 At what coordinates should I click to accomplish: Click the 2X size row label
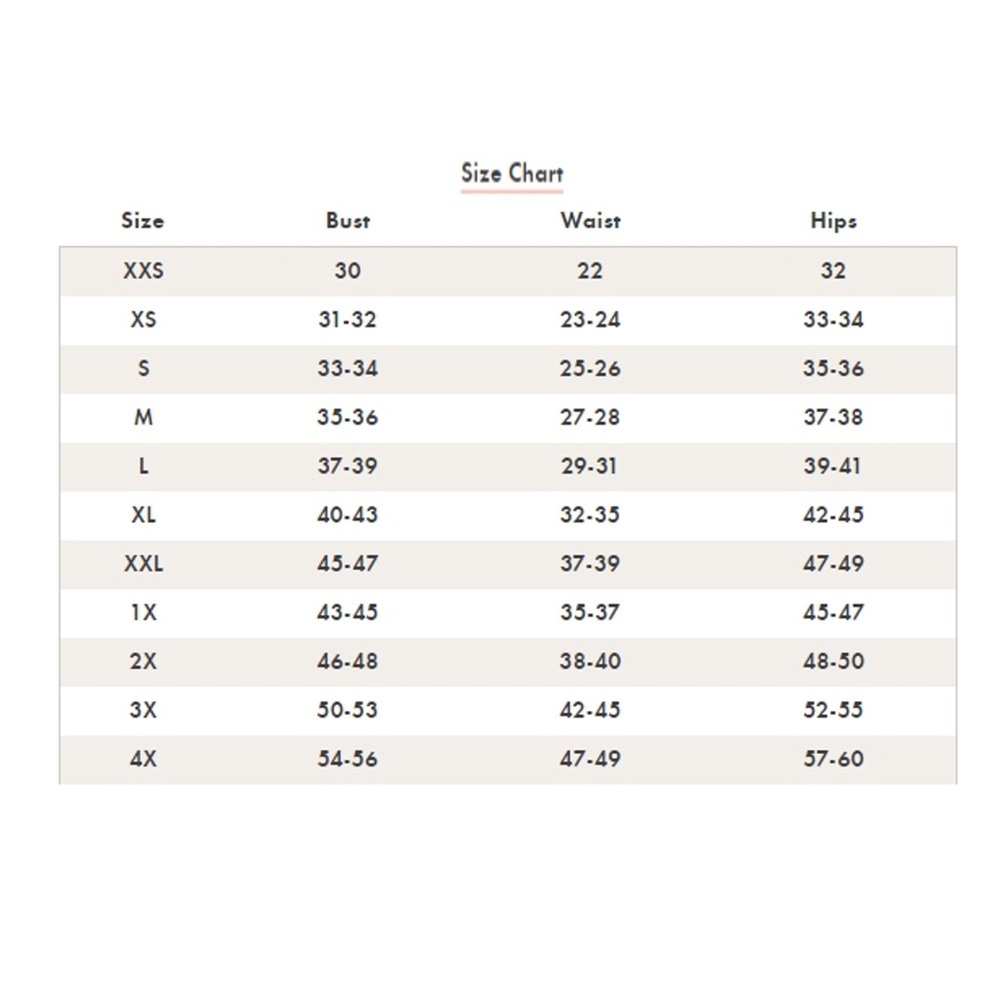coord(143,661)
